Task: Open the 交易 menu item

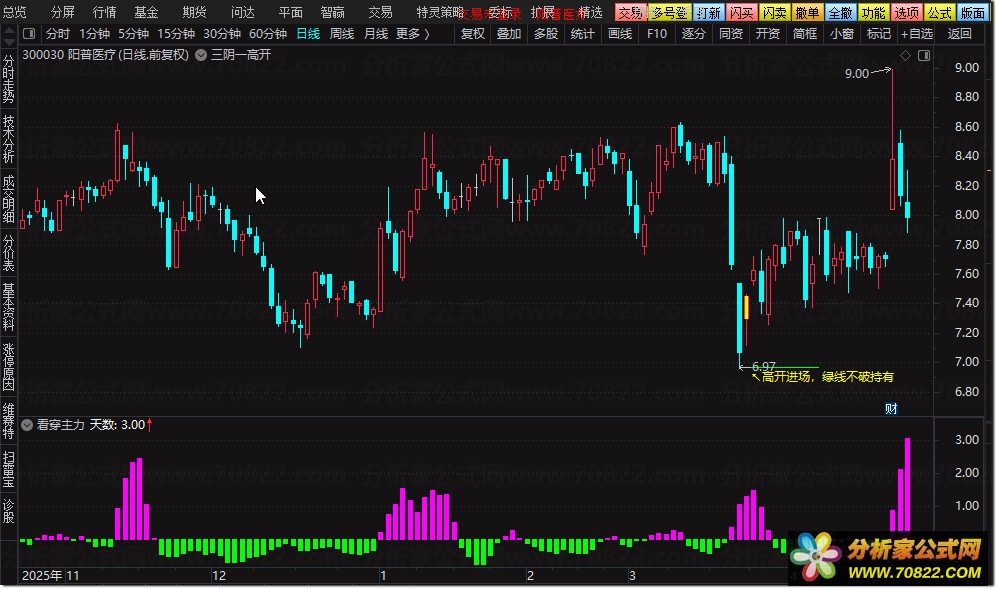Action: click(380, 12)
